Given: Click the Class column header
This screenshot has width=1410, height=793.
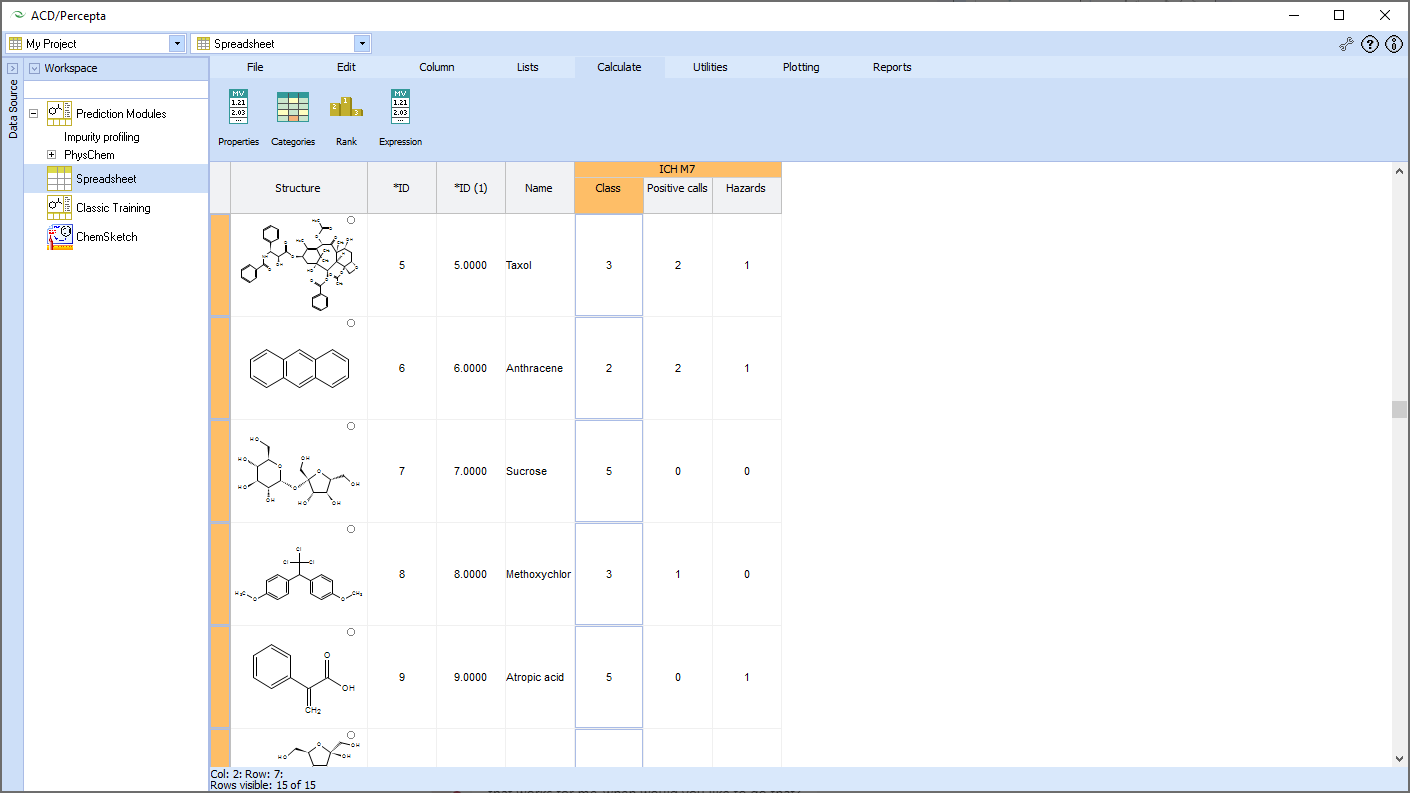Looking at the screenshot, I should pyautogui.click(x=608, y=188).
